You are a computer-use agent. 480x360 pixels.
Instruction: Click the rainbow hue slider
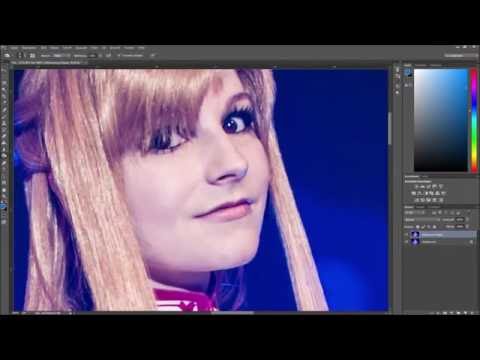tap(474, 120)
